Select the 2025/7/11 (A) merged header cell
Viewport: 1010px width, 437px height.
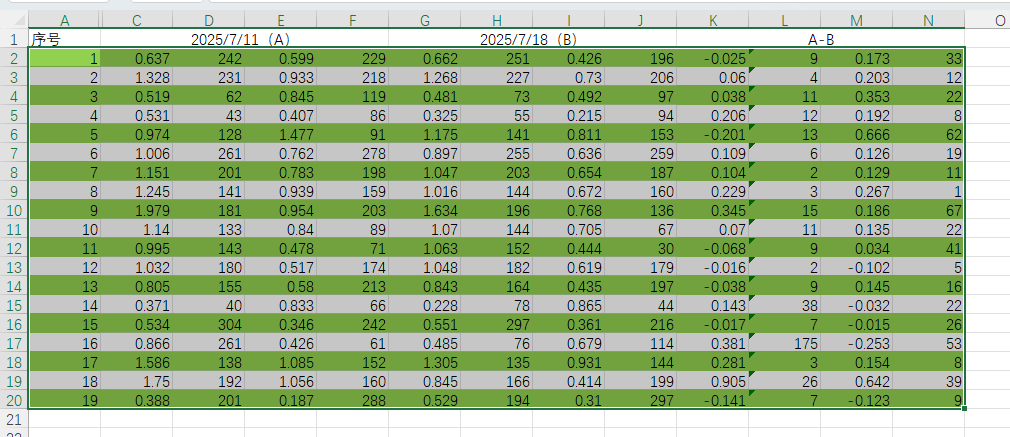pyautogui.click(x=244, y=40)
